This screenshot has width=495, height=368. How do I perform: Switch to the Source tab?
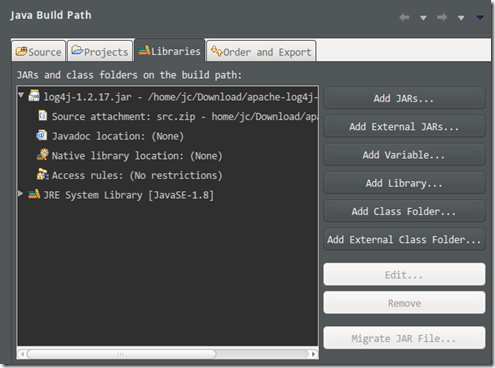coord(39,51)
